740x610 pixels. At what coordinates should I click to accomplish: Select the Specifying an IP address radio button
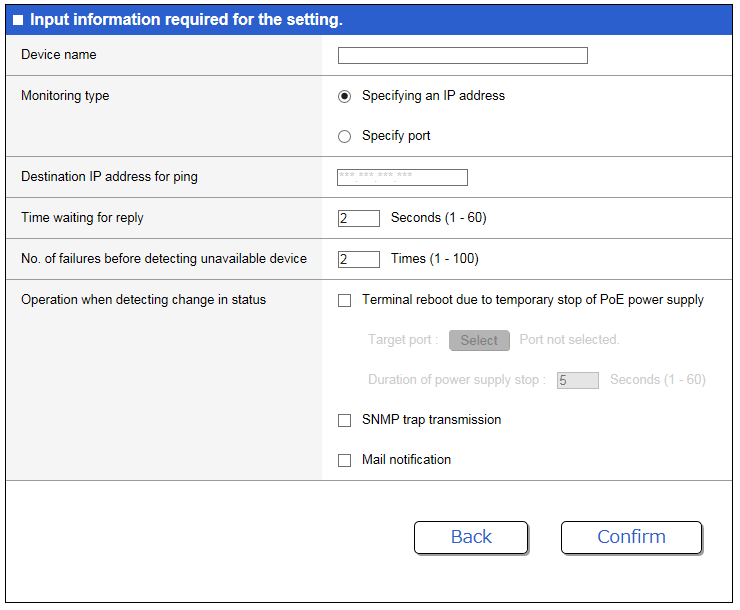345,97
